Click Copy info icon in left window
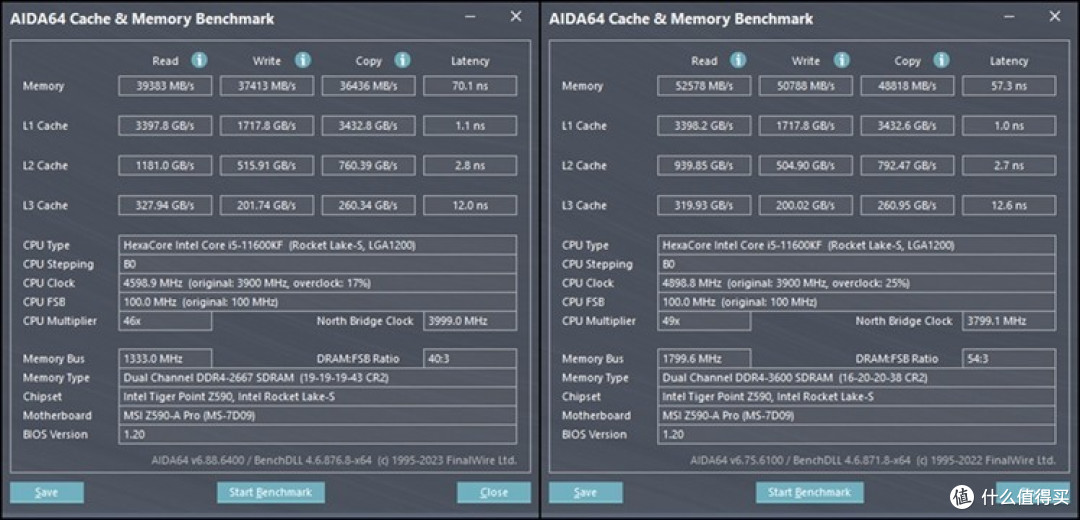 pos(403,61)
